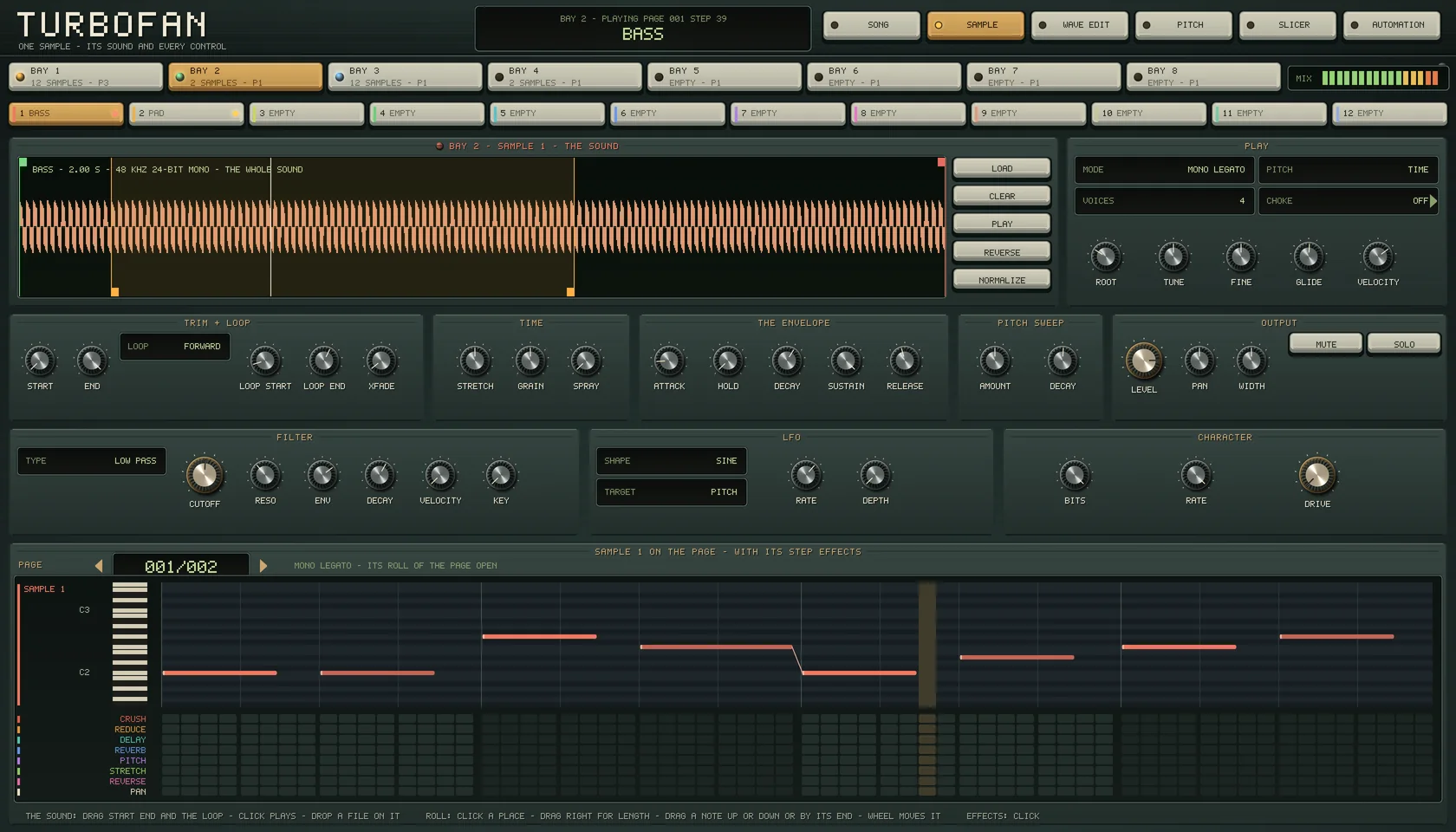
Task: Click the GLIDE knob in the Play panel
Action: pos(1309,256)
